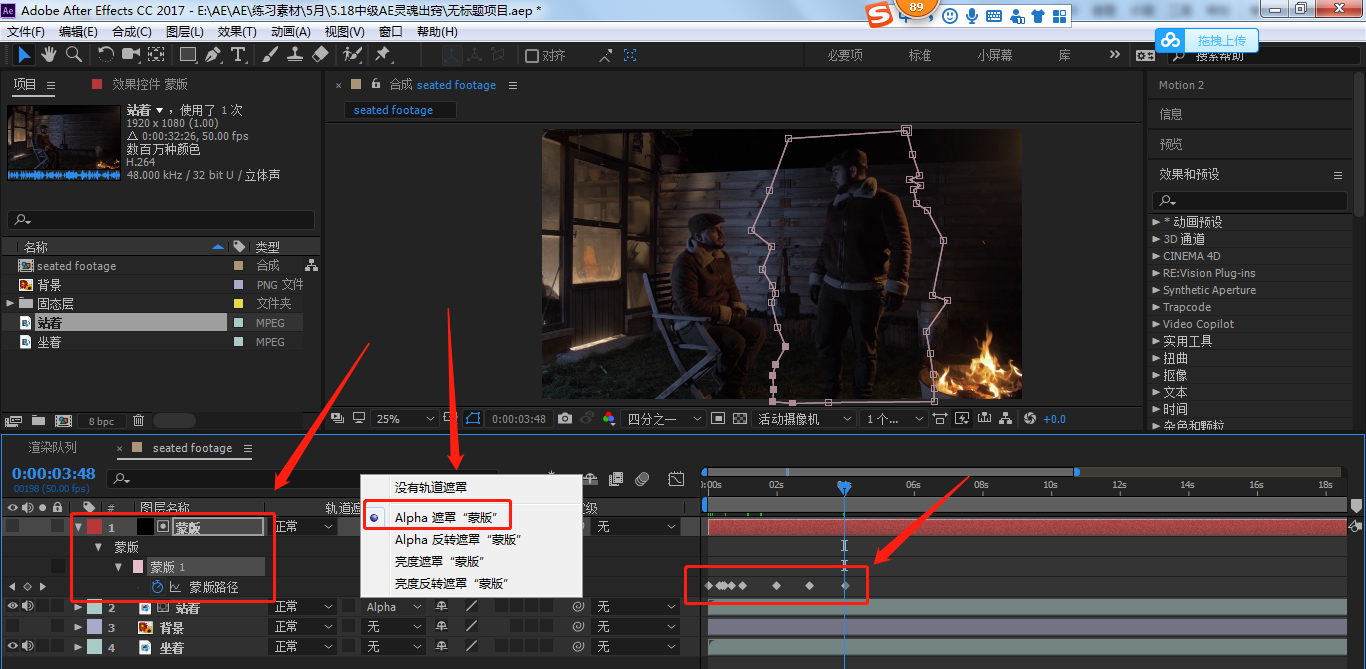
Task: Click the graph icon beside 蒙版路径
Action: point(175,587)
